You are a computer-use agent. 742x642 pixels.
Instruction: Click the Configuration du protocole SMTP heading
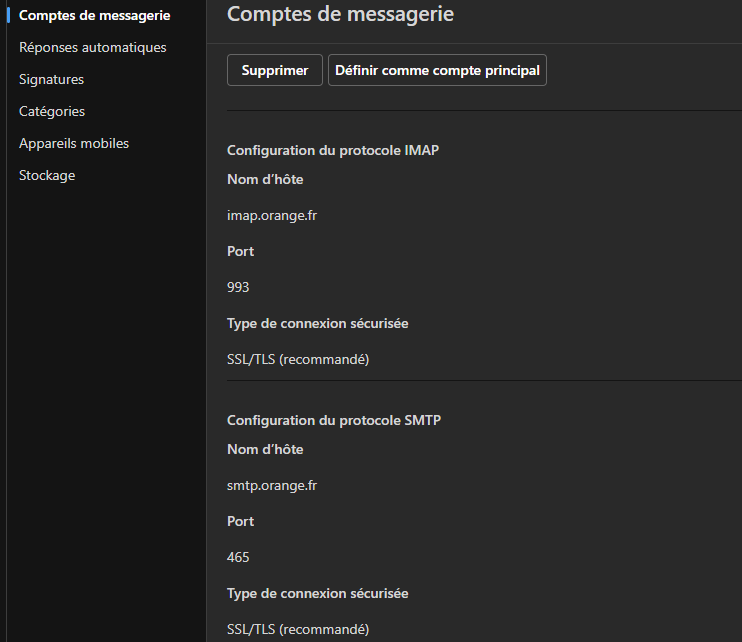point(334,421)
